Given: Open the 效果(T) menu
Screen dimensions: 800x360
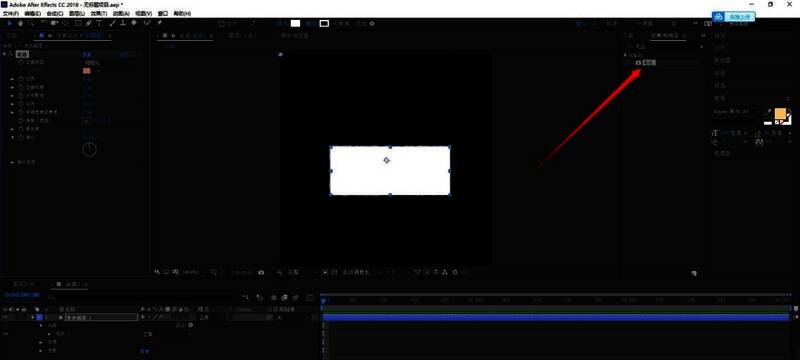Looking at the screenshot, I should [x=98, y=13].
